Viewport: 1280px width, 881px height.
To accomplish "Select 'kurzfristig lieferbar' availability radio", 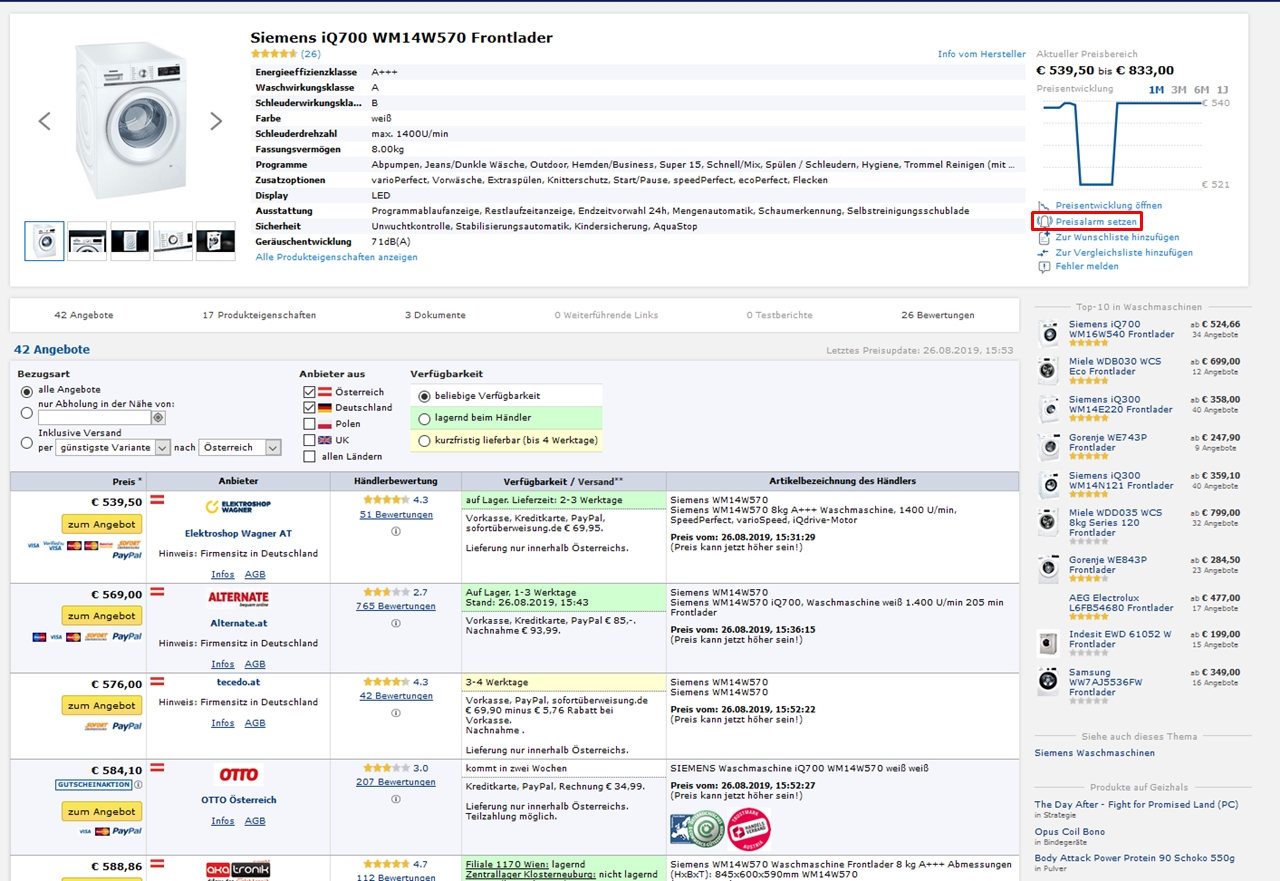I will (425, 440).
